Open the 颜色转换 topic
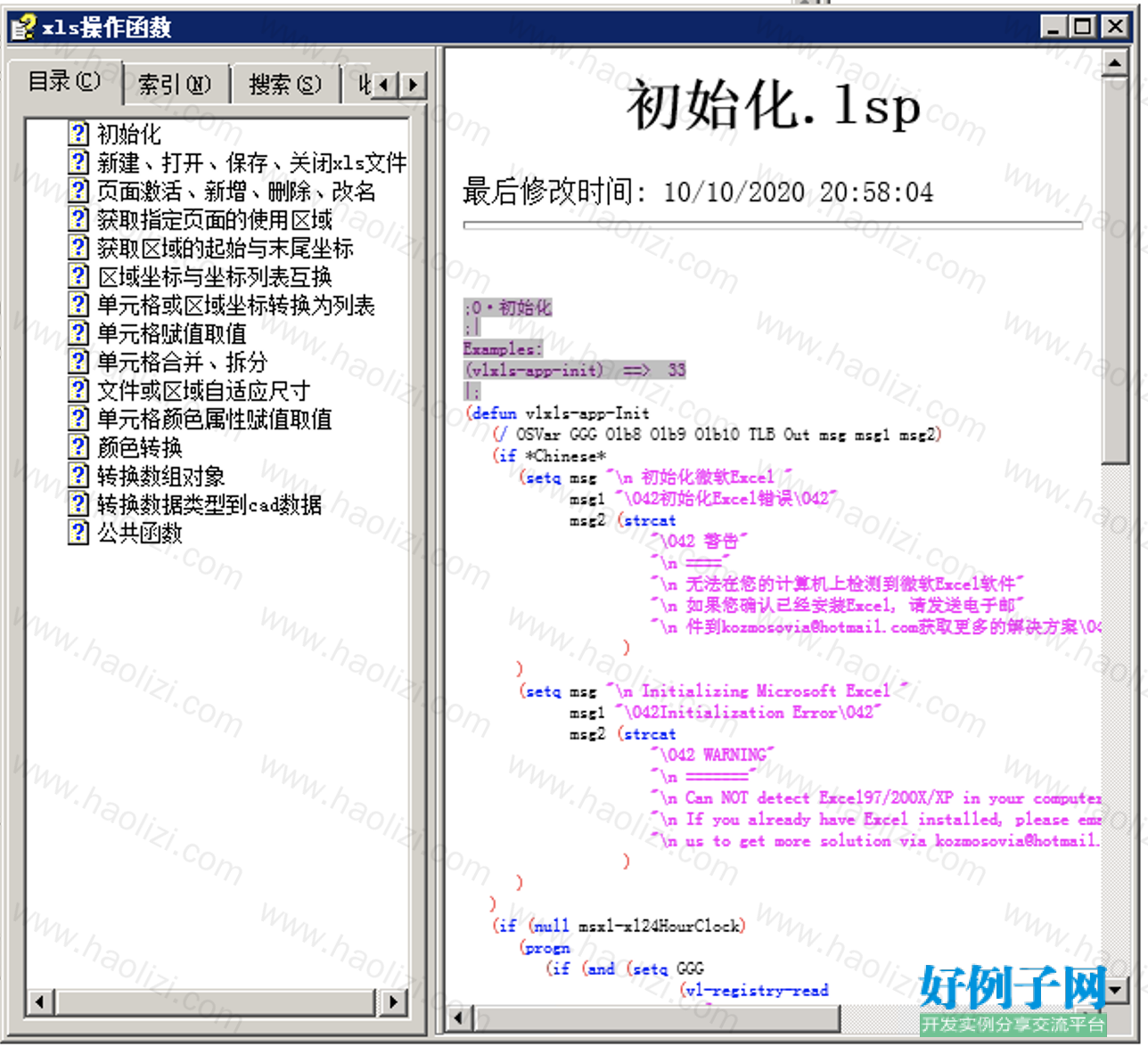The width and height of the screenshot is (1148, 1046). 140,448
